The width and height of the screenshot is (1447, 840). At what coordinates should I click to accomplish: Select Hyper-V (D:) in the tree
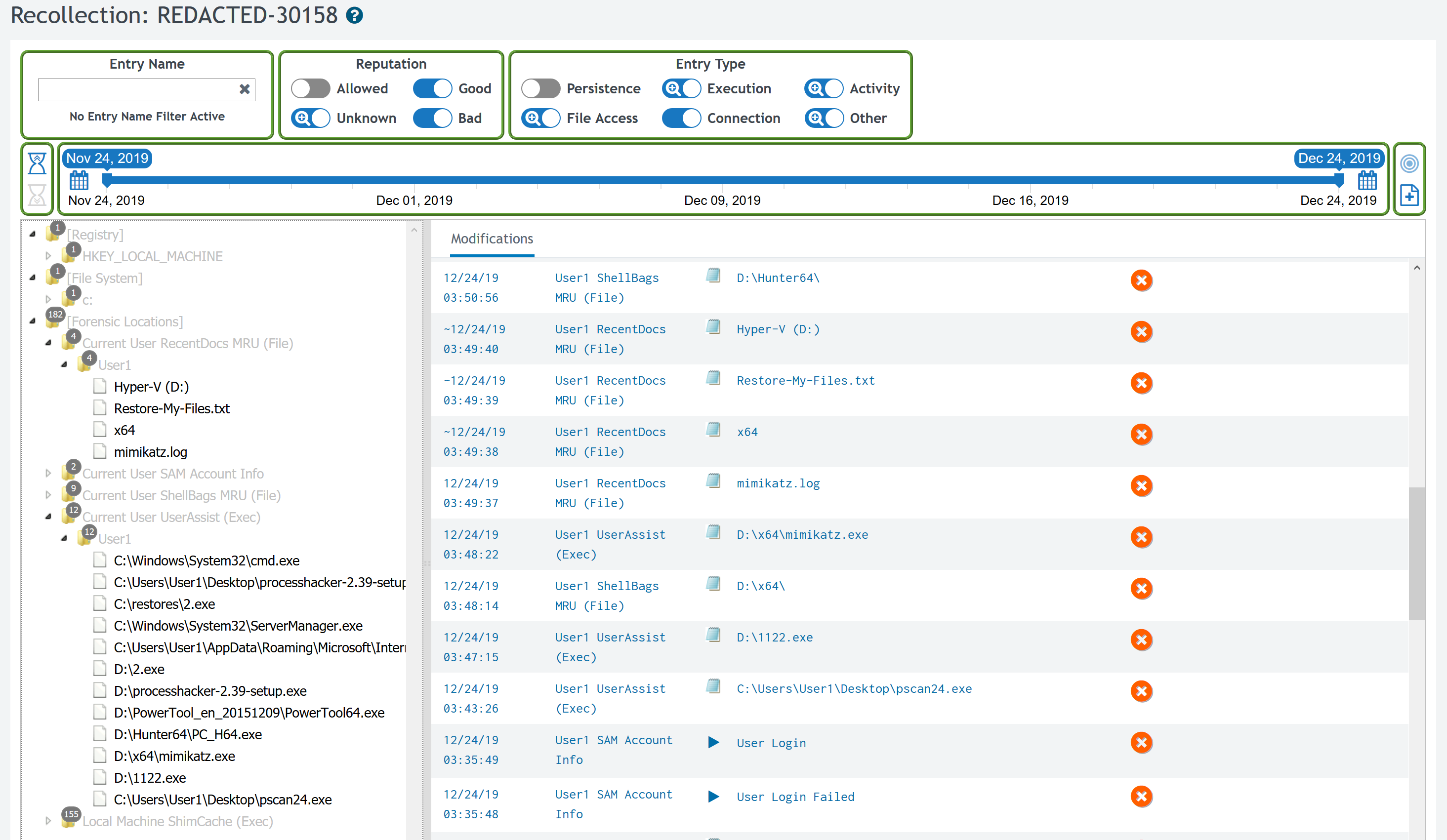[x=152, y=387]
